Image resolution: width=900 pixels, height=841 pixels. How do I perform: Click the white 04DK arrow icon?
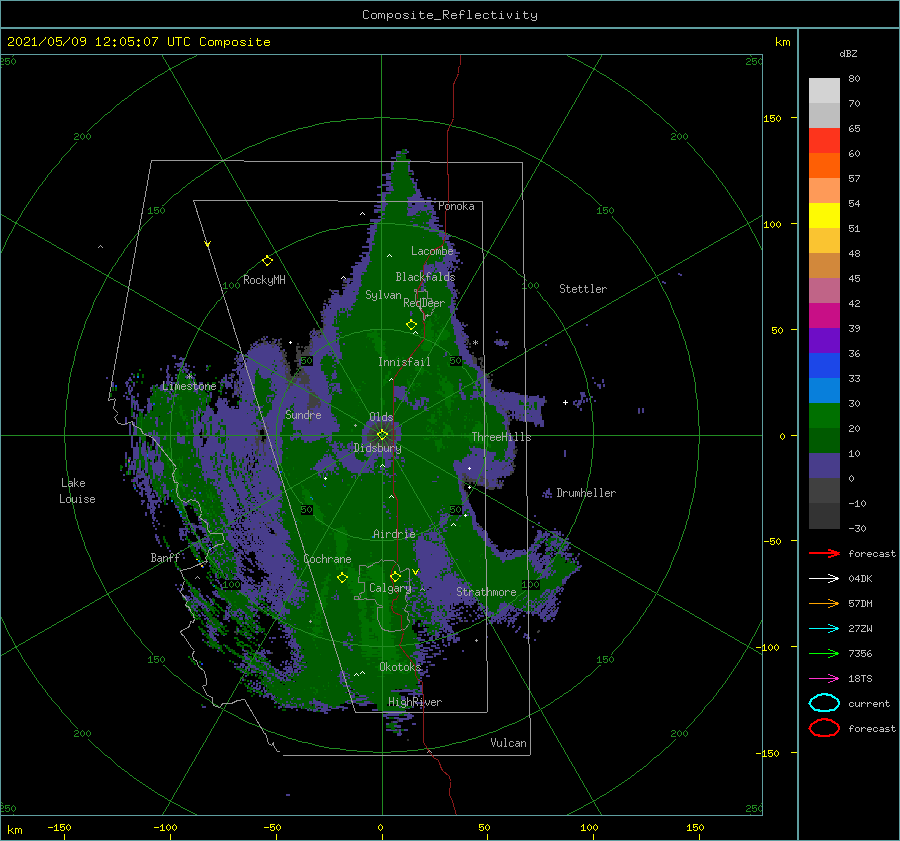(x=824, y=578)
